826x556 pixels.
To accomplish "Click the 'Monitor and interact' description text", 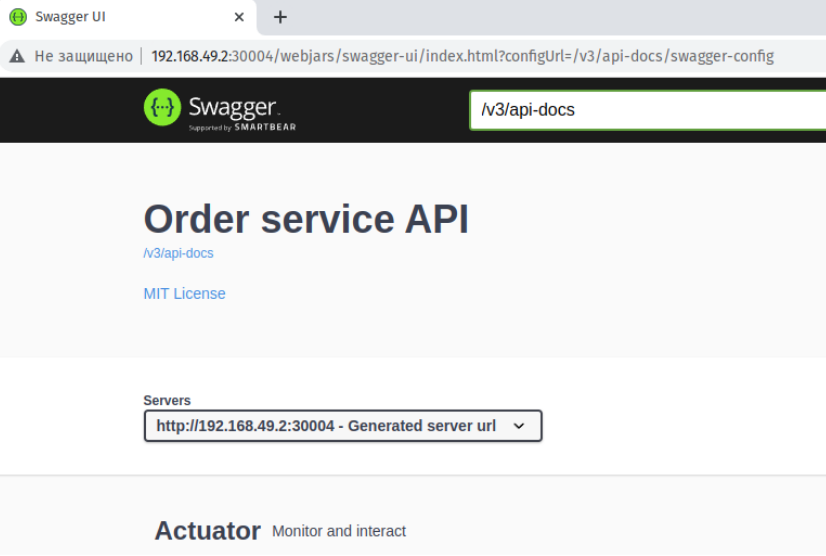I will coord(339,531).
